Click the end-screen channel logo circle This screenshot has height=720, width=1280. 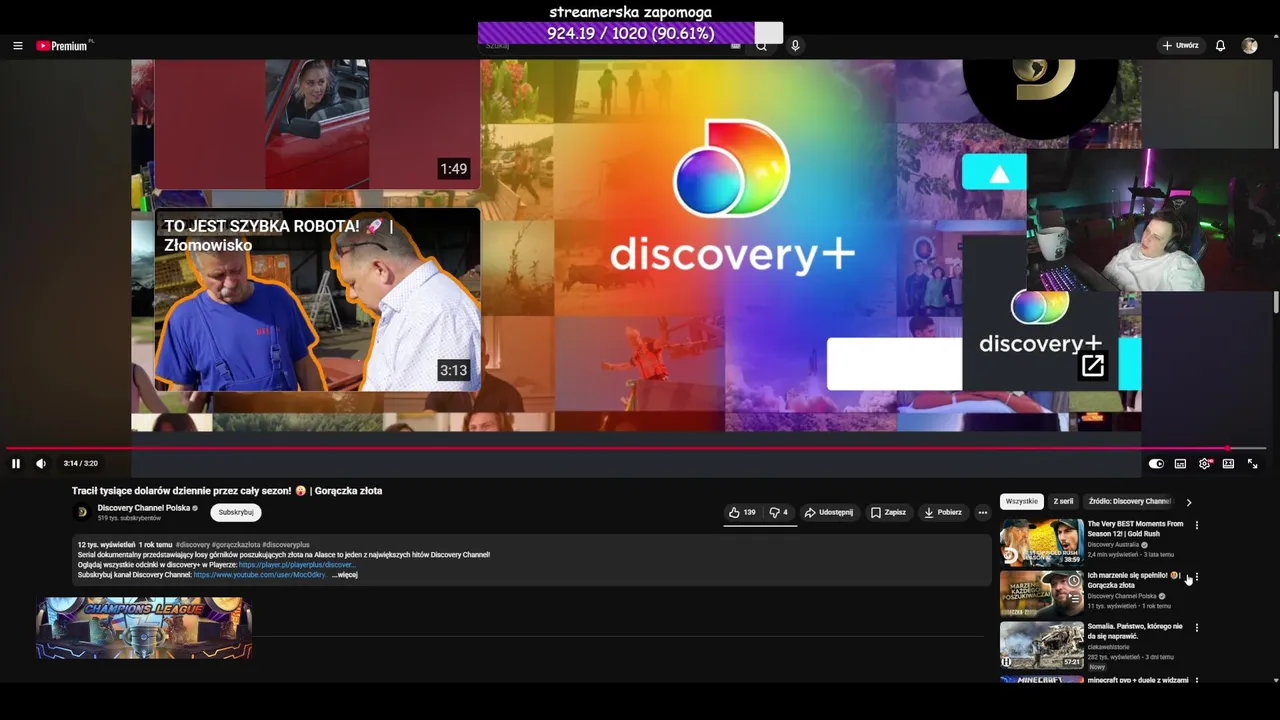click(1040, 98)
